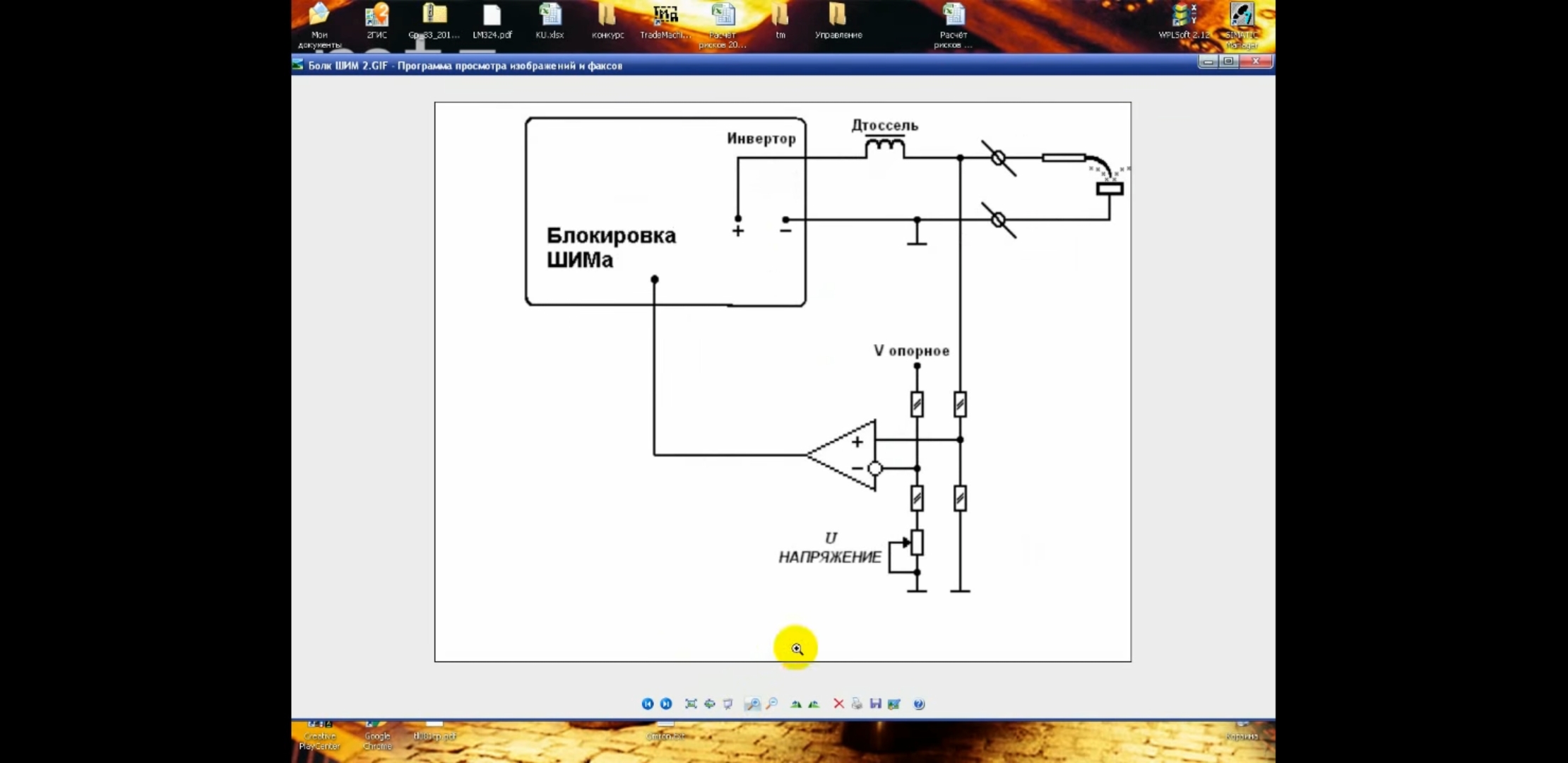Open the image for editing
1568x763 pixels.
click(894, 704)
